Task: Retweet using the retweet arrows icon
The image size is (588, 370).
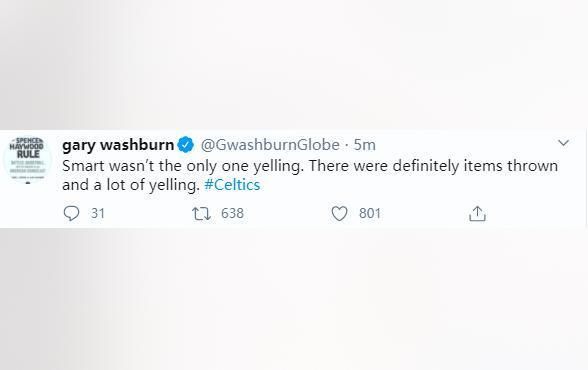Action: click(201, 214)
